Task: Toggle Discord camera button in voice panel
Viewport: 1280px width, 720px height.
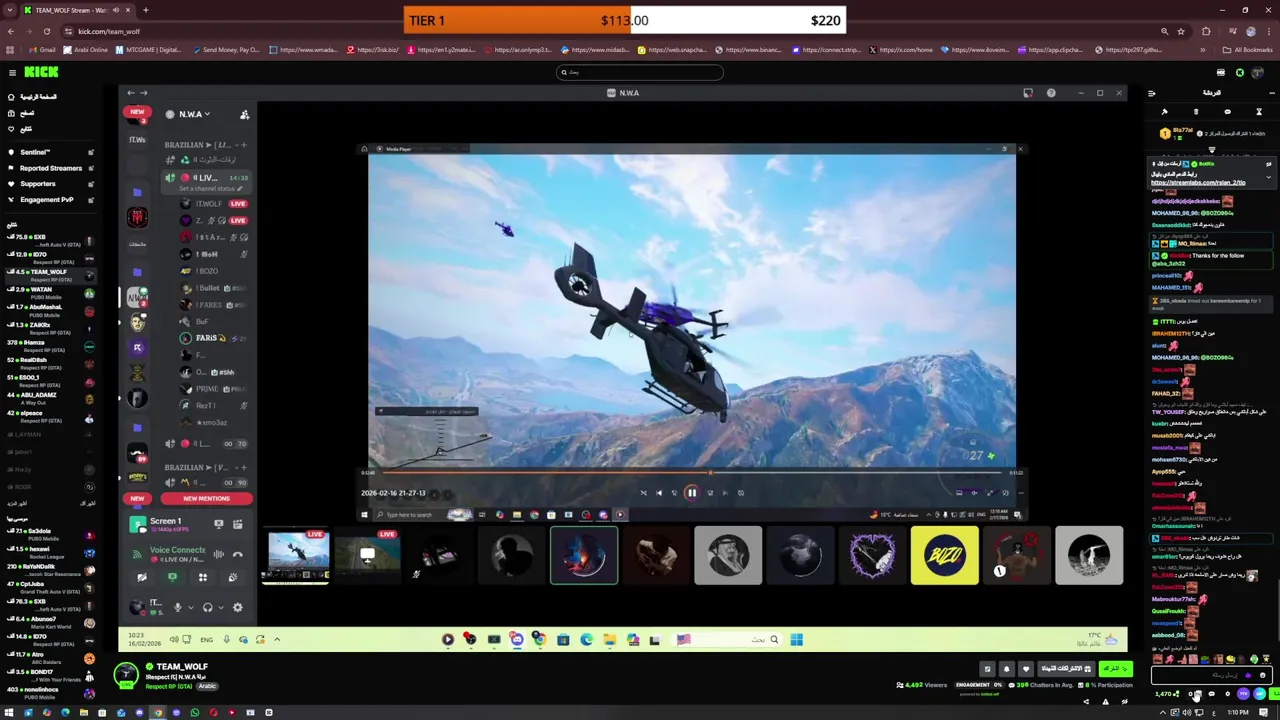Action: [141, 577]
